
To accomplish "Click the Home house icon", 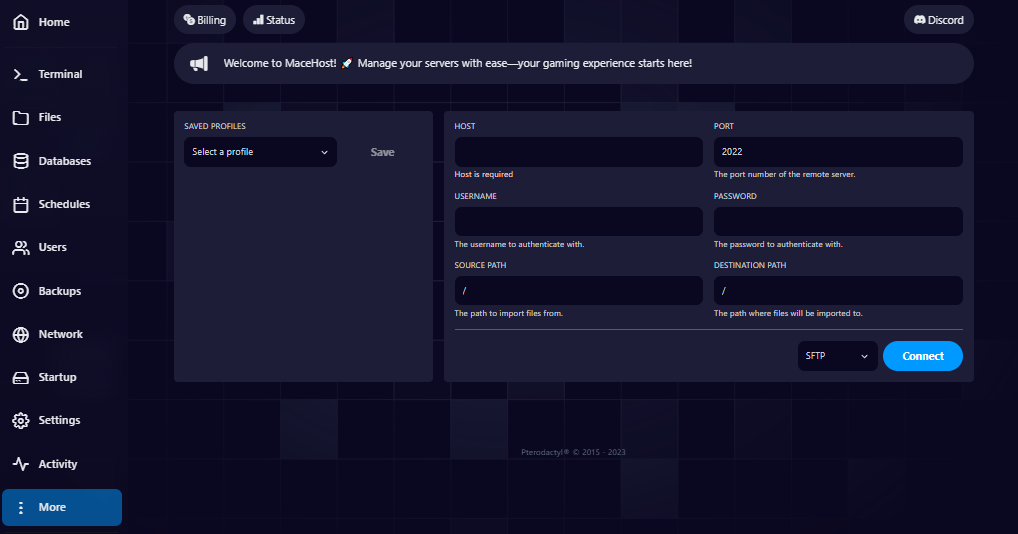I will pos(21,22).
